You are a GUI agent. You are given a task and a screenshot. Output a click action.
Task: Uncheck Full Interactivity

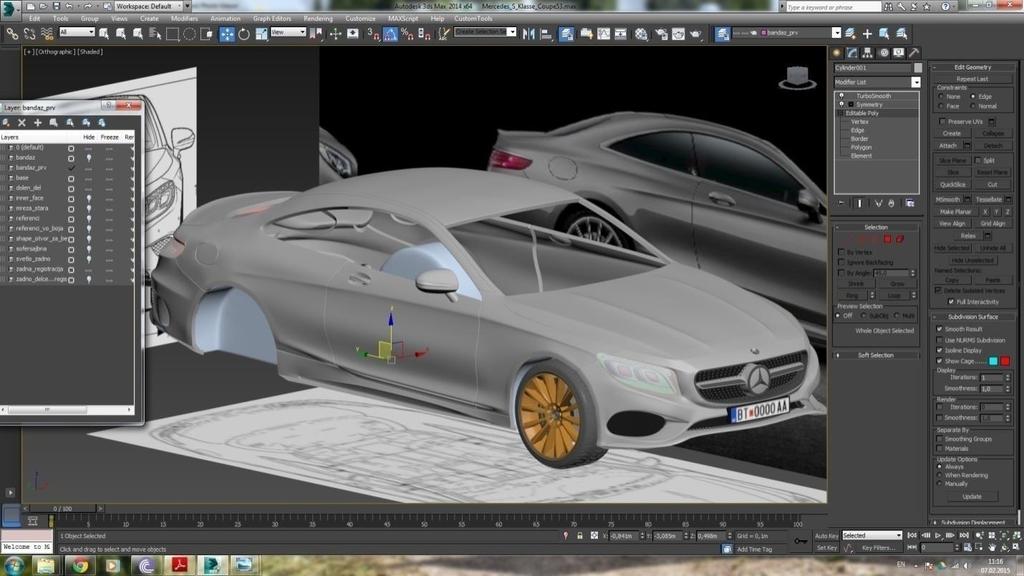coord(951,302)
